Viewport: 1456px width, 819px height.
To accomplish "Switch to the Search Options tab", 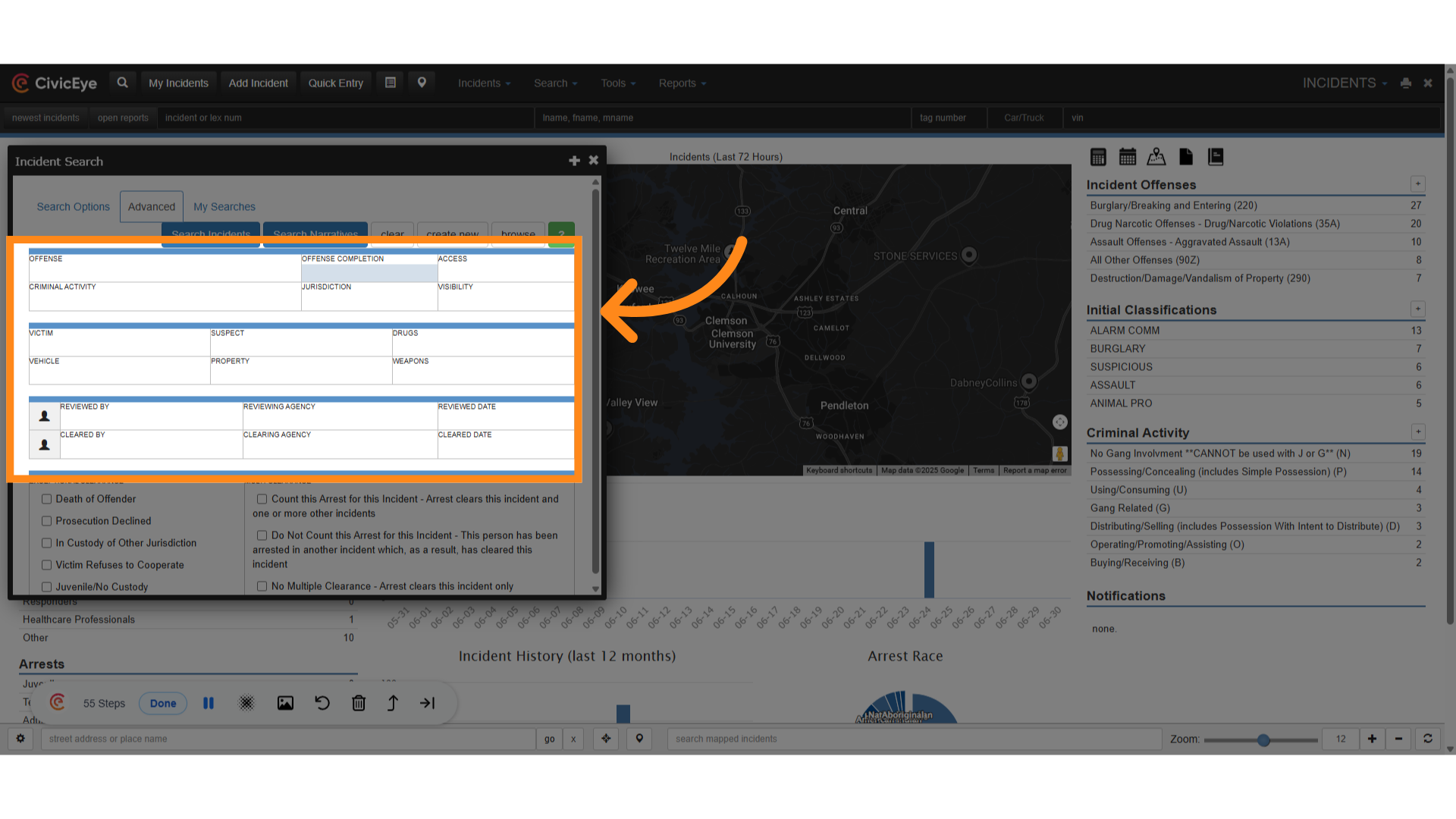I will coord(74,207).
